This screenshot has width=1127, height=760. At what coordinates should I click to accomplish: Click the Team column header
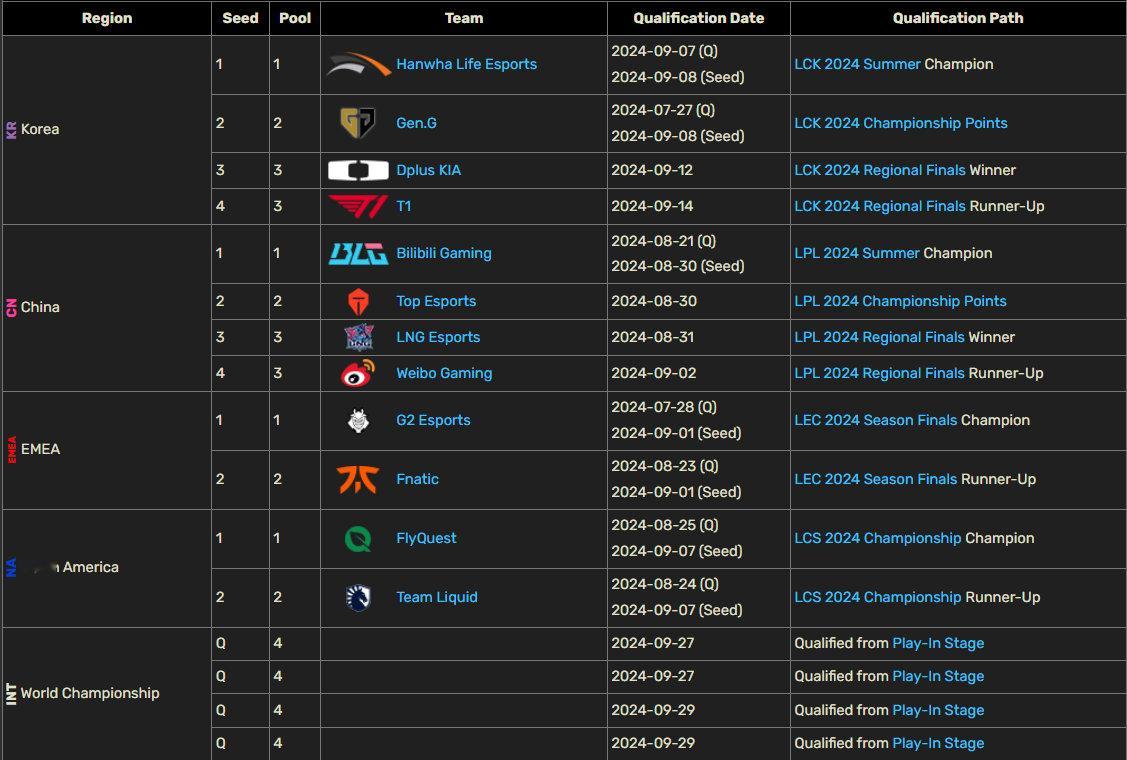click(464, 18)
